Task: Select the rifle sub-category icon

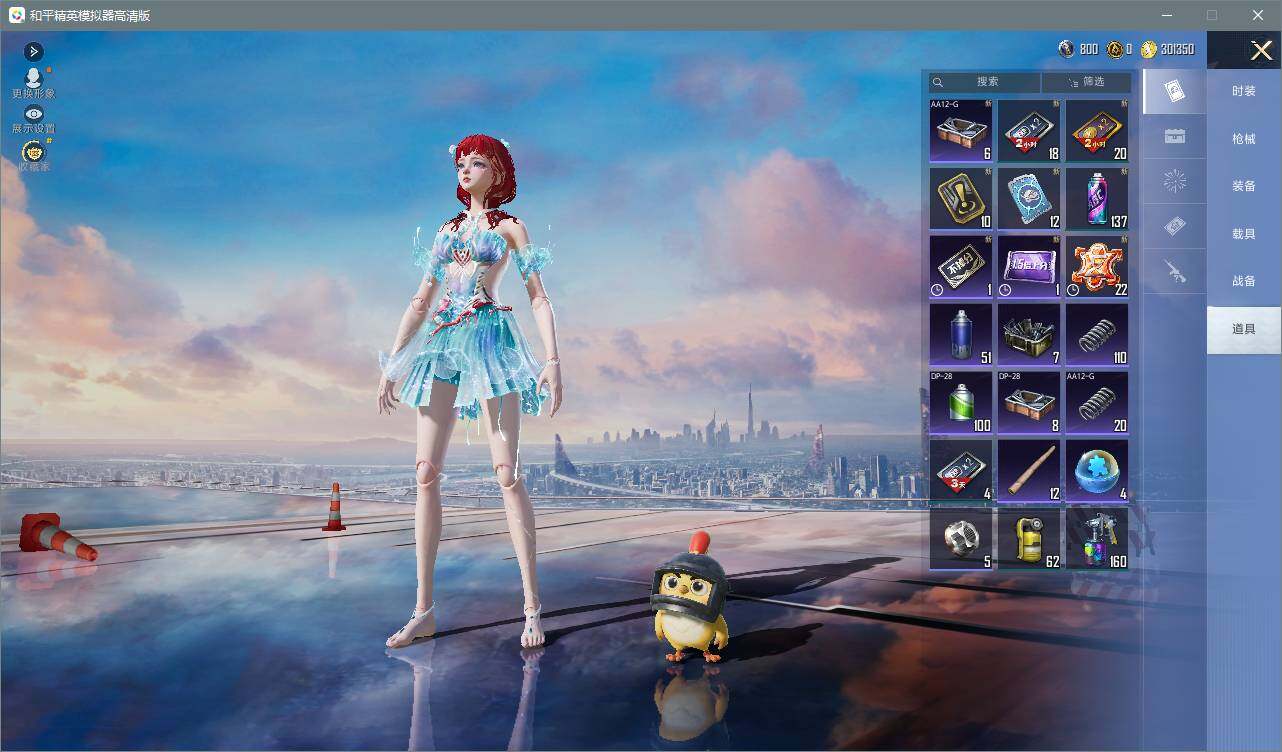Action: point(1175,271)
